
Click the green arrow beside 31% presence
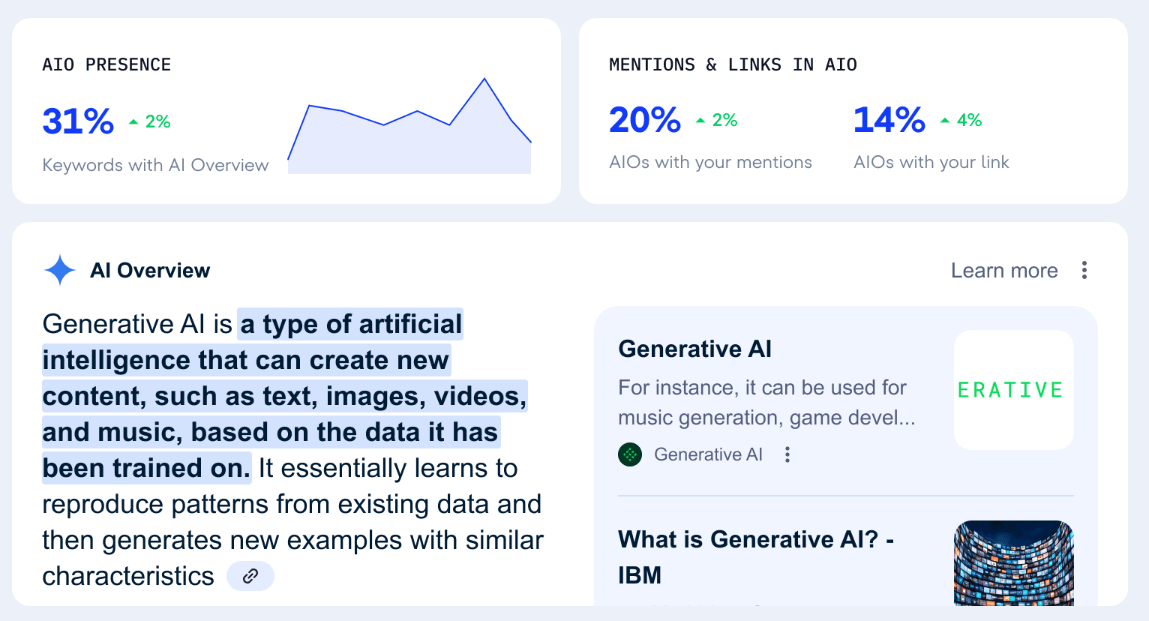pos(133,122)
